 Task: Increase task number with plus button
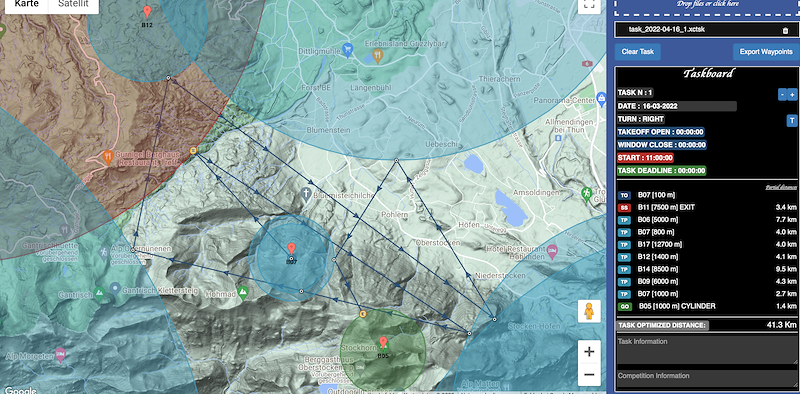pos(792,94)
